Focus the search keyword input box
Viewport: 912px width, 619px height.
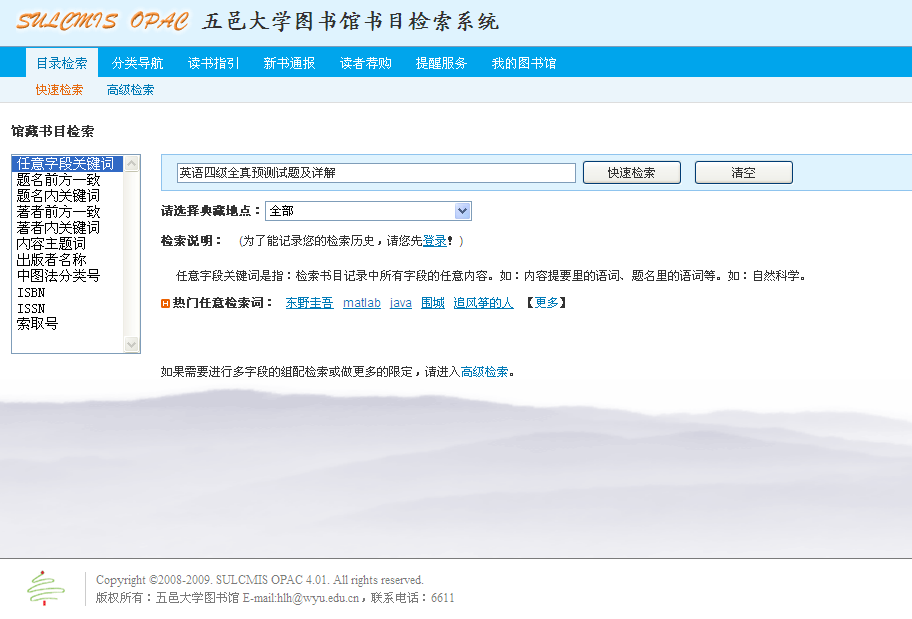point(376,173)
